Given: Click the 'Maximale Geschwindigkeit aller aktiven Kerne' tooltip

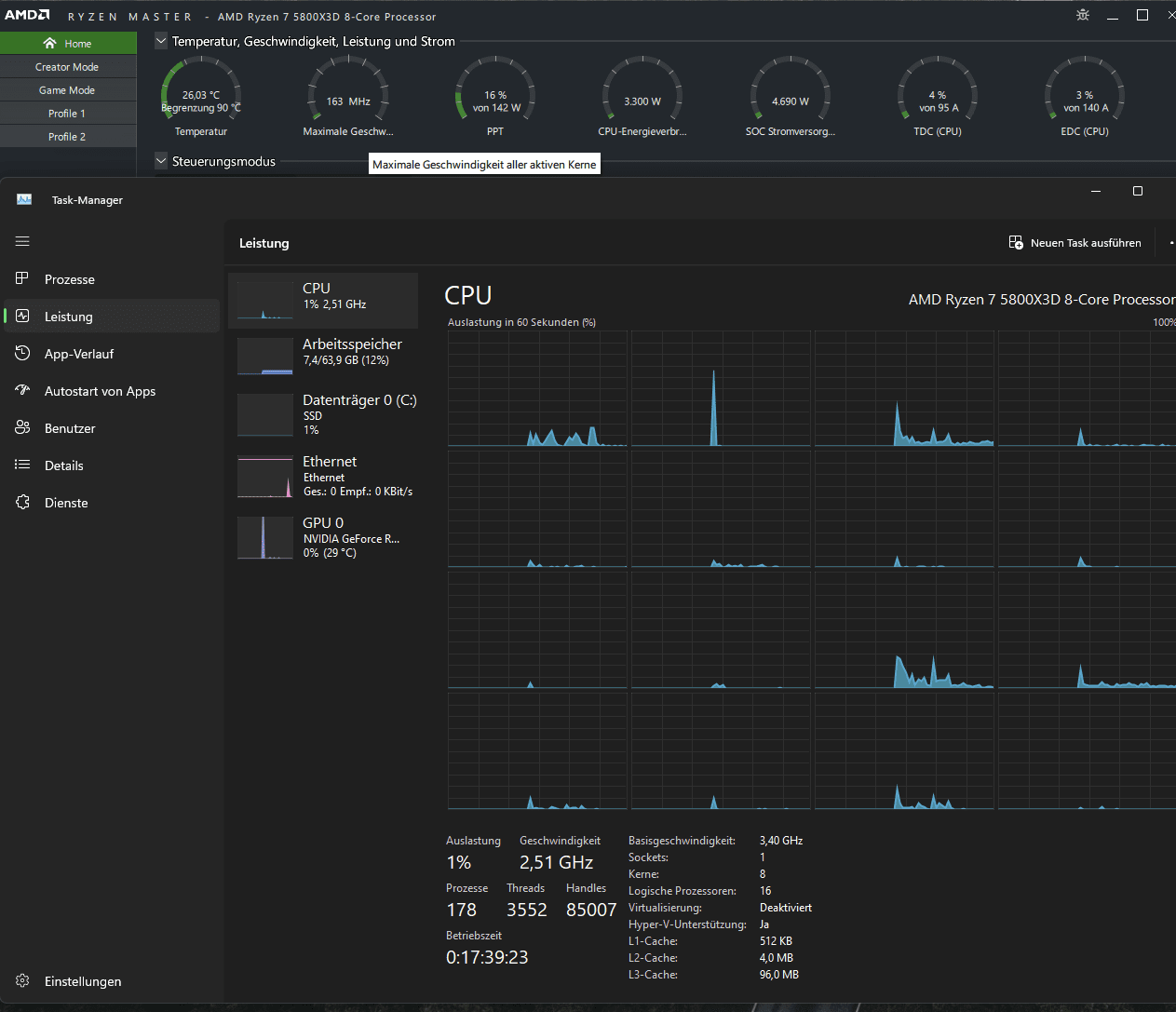Looking at the screenshot, I should (x=484, y=164).
